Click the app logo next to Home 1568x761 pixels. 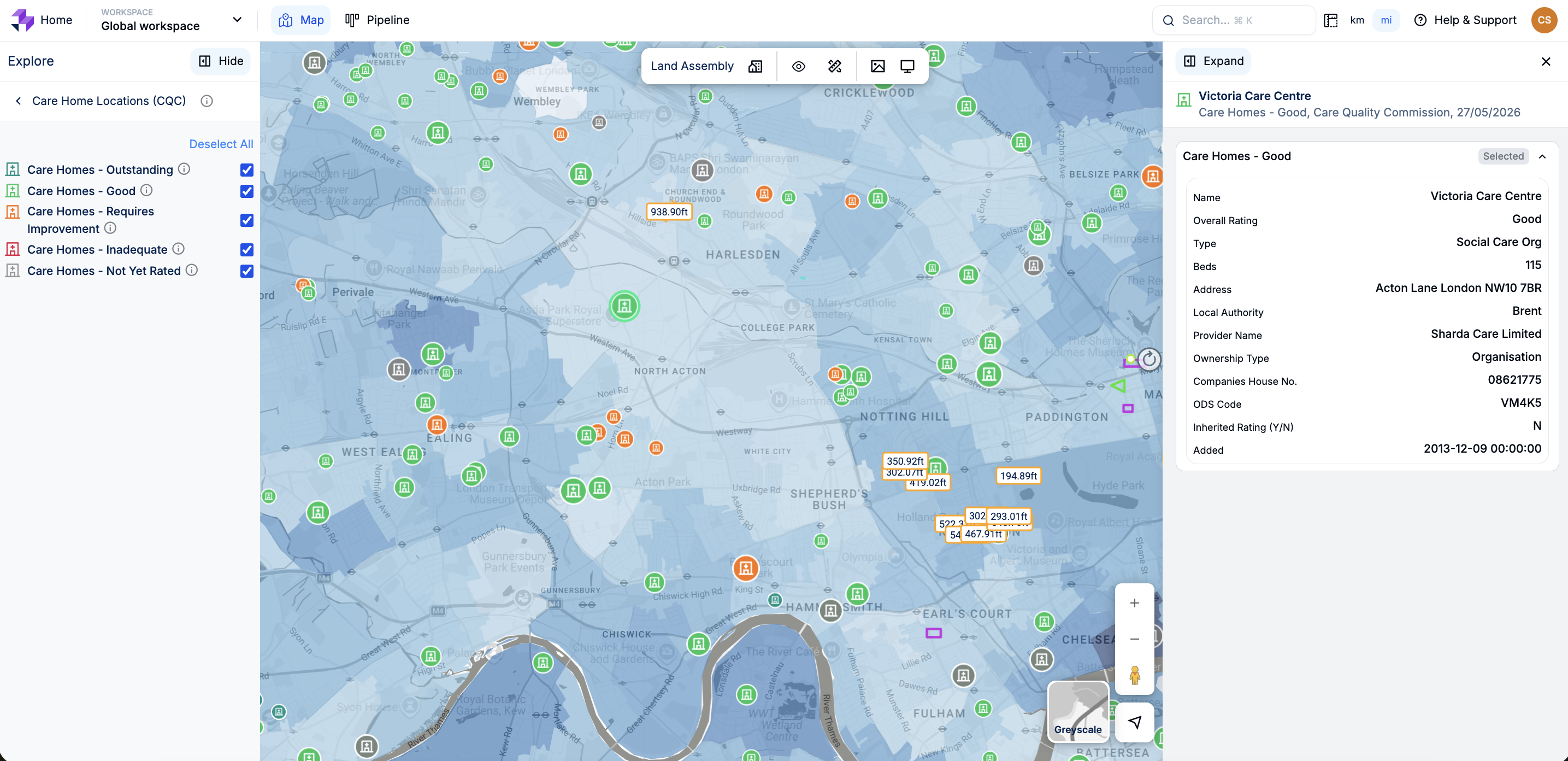click(22, 20)
